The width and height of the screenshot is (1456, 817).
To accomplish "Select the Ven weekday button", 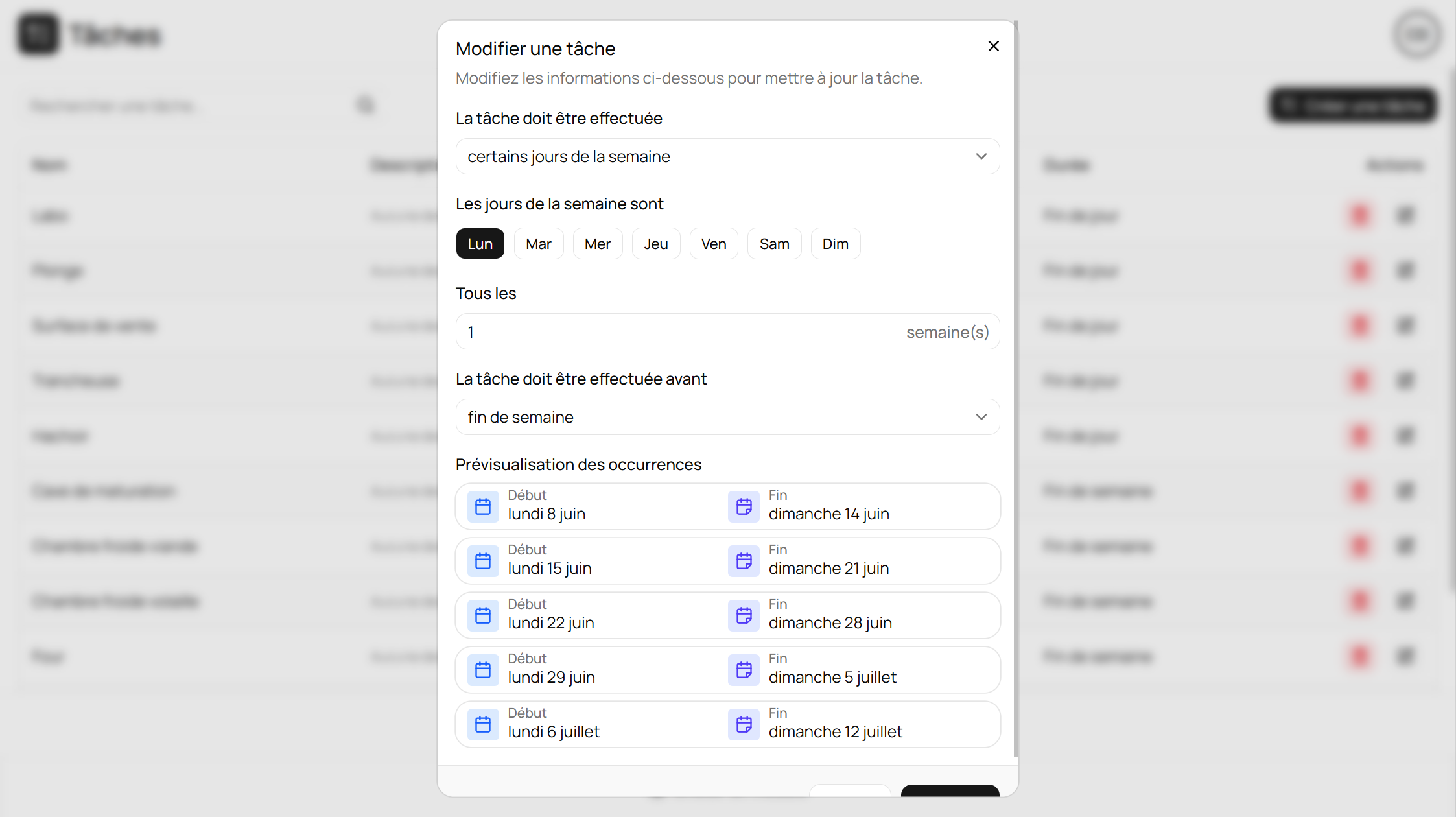I will click(713, 244).
